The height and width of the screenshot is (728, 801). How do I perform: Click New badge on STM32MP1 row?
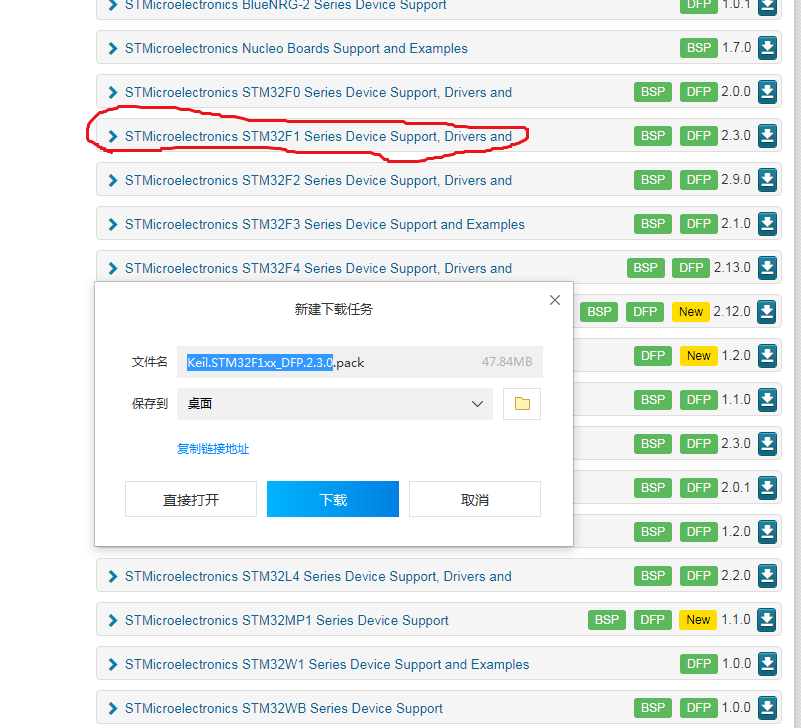point(698,619)
